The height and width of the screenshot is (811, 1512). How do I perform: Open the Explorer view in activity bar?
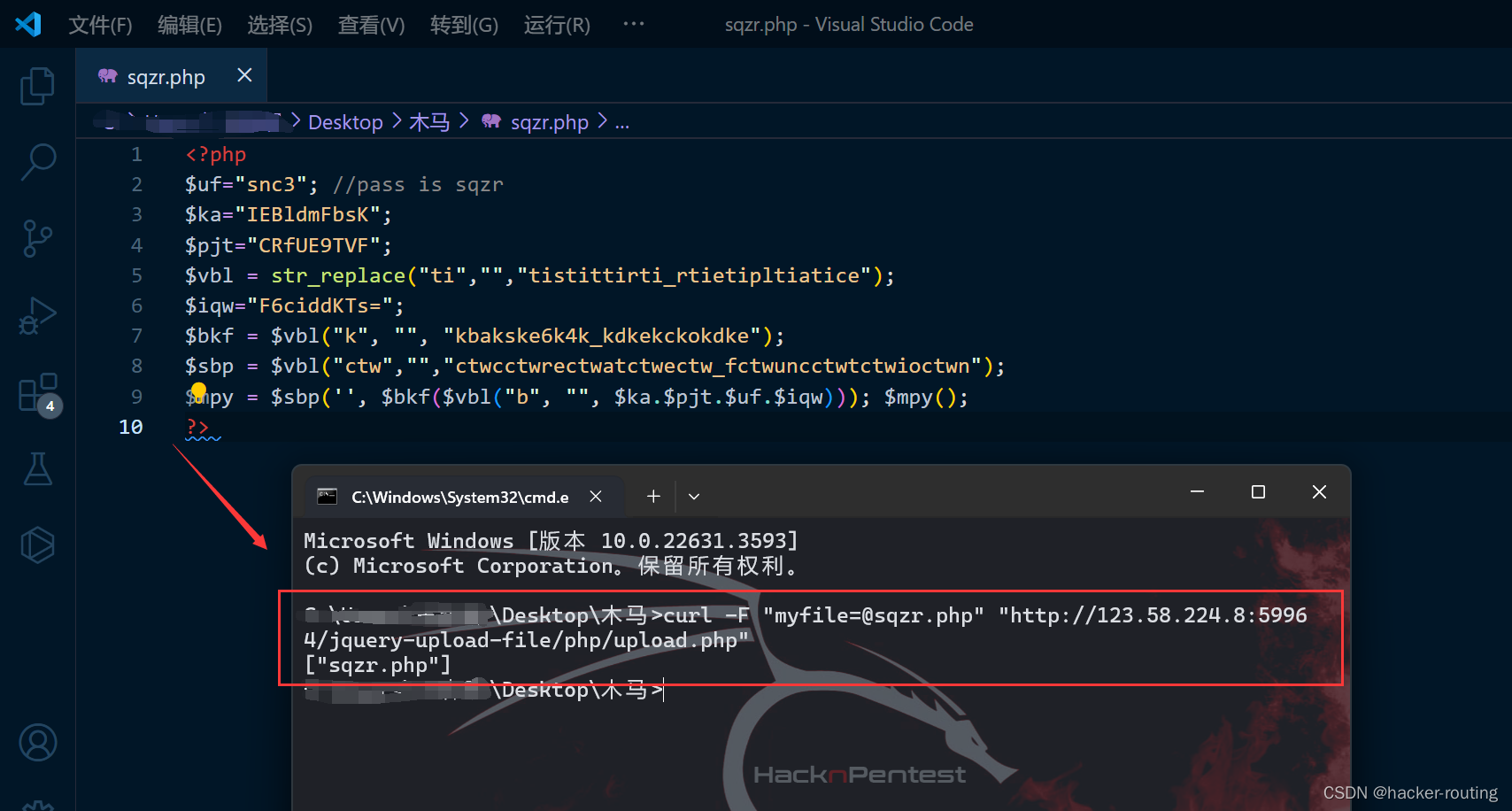[37, 86]
